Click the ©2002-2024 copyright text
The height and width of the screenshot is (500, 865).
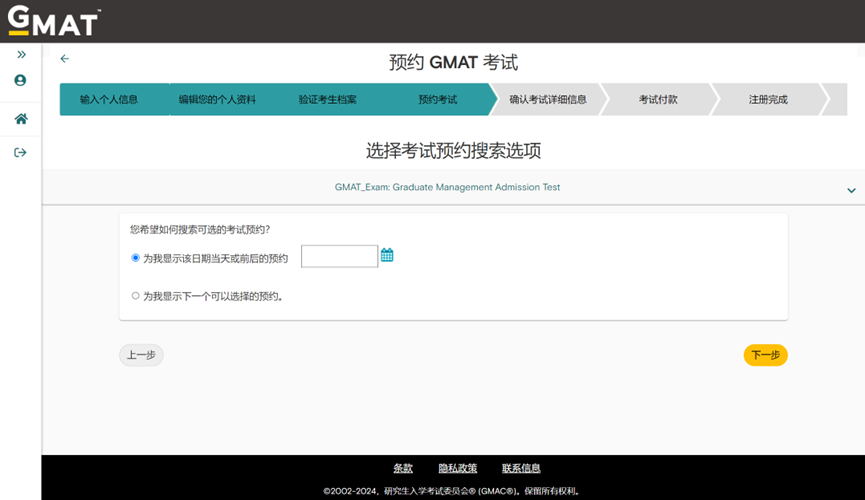451,491
